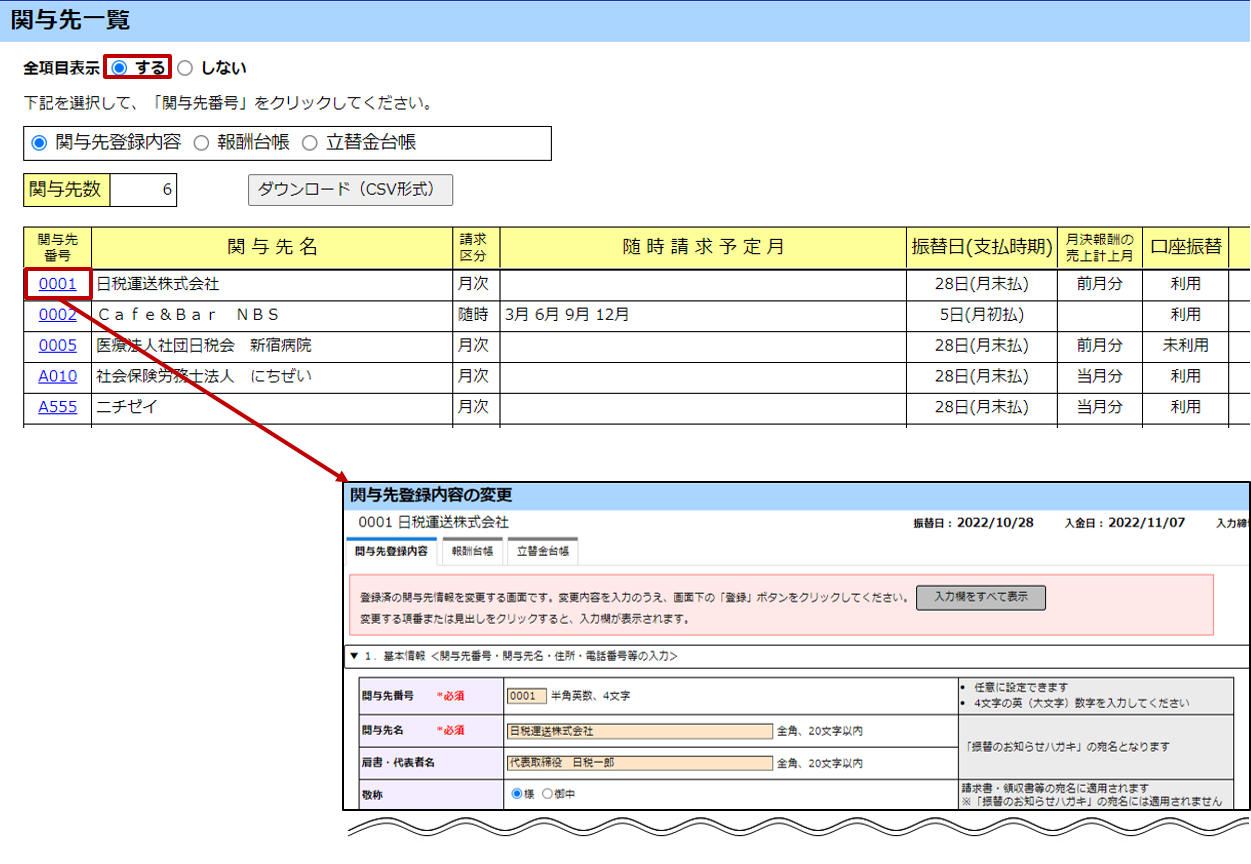
Task: Open client number 0001 link
Action: (57, 284)
